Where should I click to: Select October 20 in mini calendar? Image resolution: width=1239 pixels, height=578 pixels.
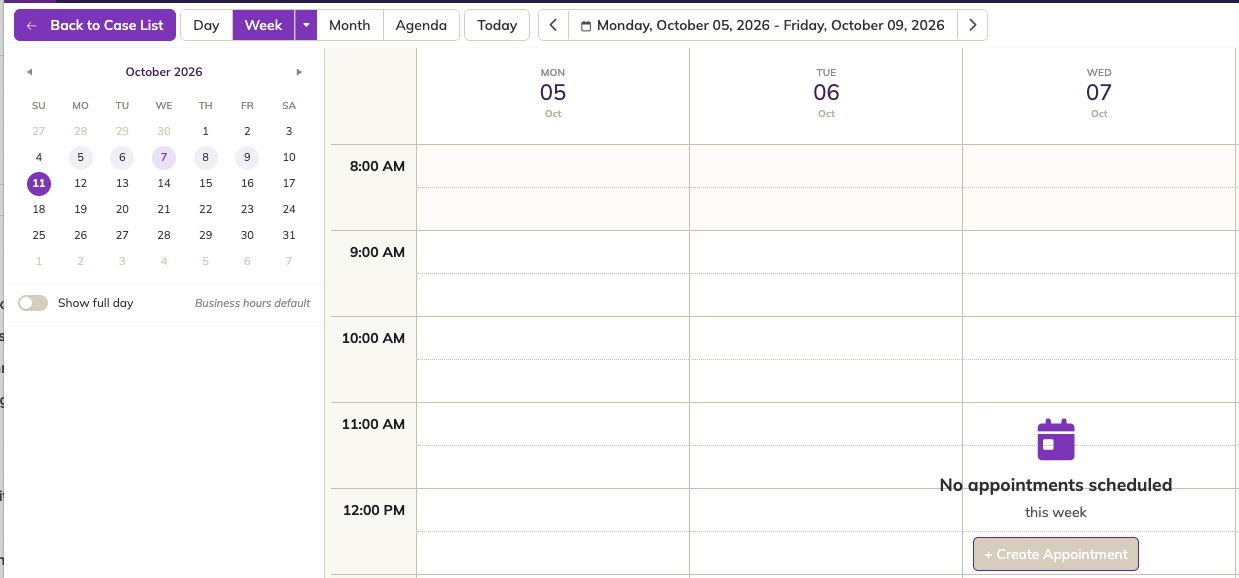pyautogui.click(x=122, y=209)
